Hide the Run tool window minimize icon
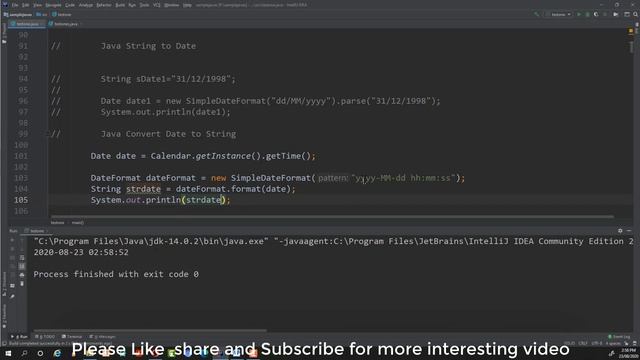The image size is (640, 360). (629, 231)
